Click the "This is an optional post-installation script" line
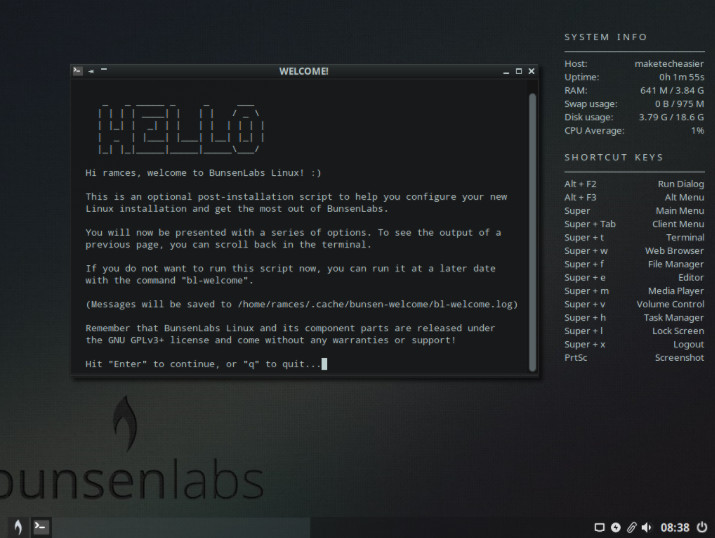Screen dimensions: 715x538 pos(296,197)
